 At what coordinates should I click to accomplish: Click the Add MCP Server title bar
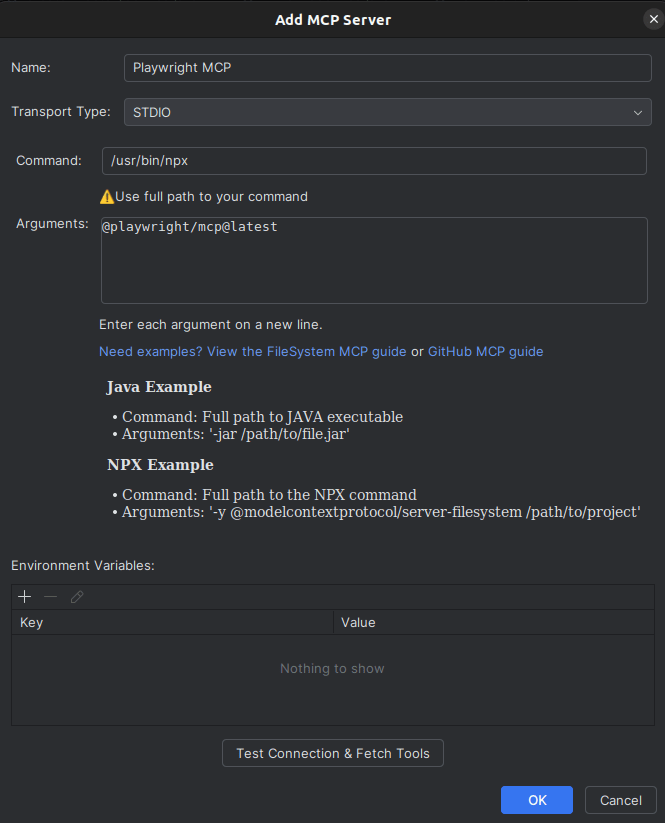(332, 19)
